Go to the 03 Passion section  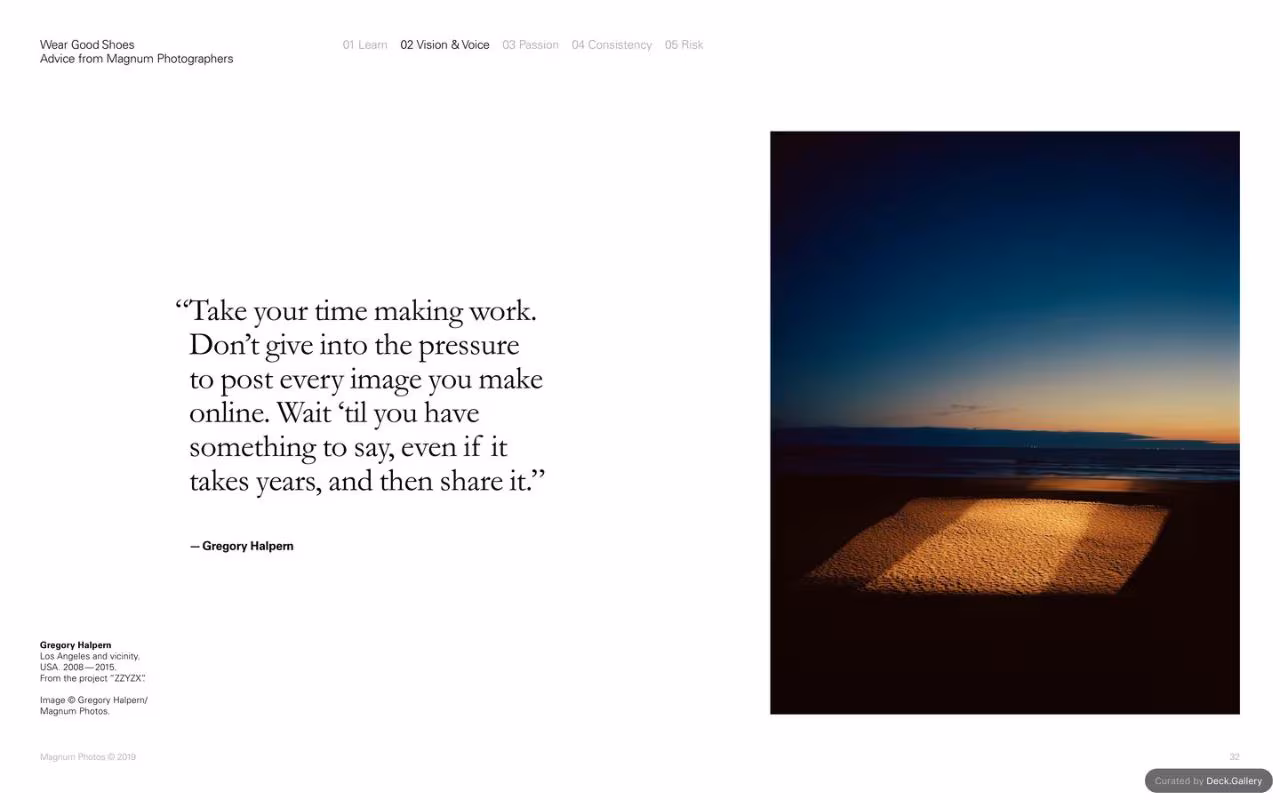pos(530,45)
